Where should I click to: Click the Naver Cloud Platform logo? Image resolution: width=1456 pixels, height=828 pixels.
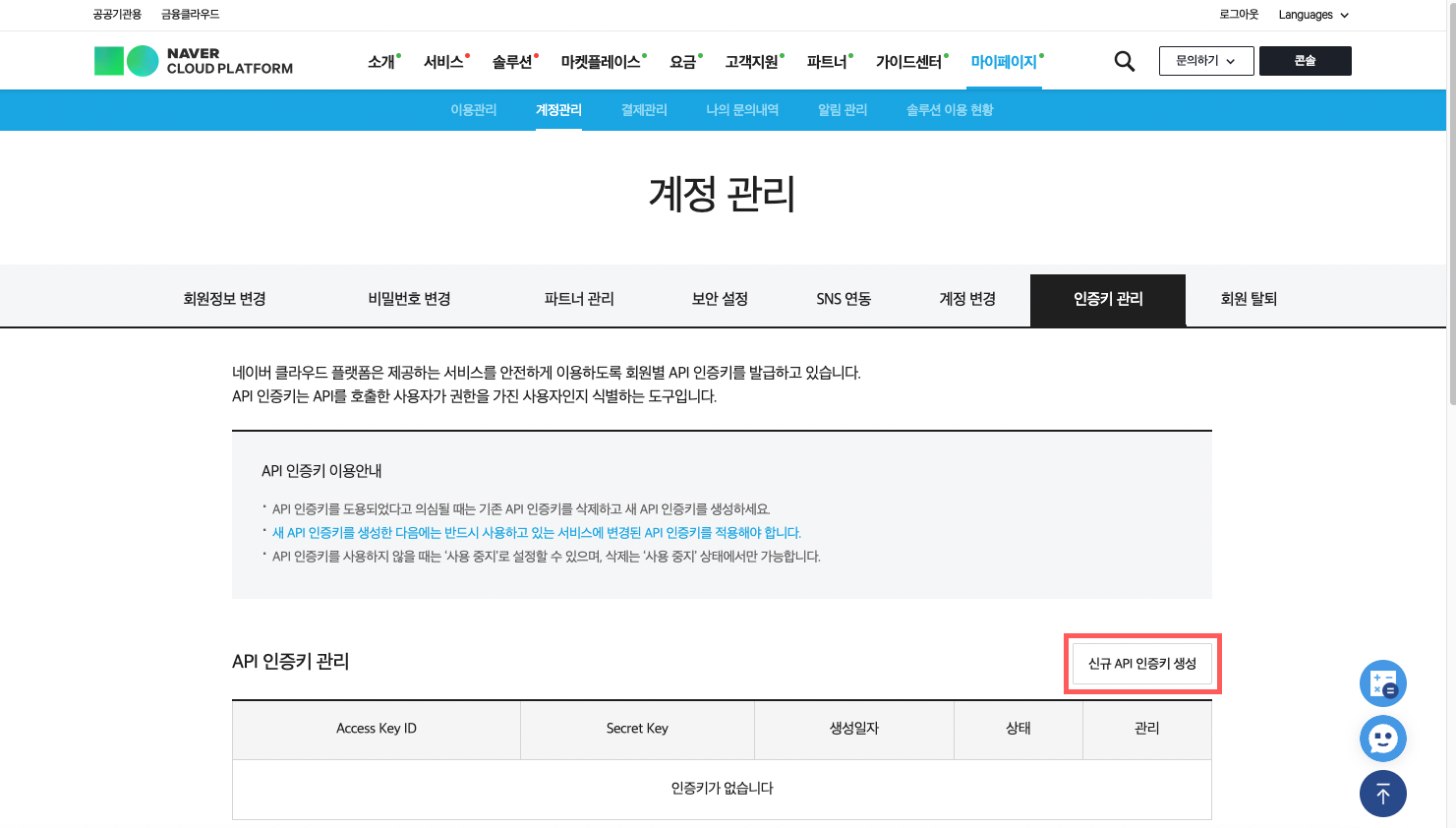[194, 61]
